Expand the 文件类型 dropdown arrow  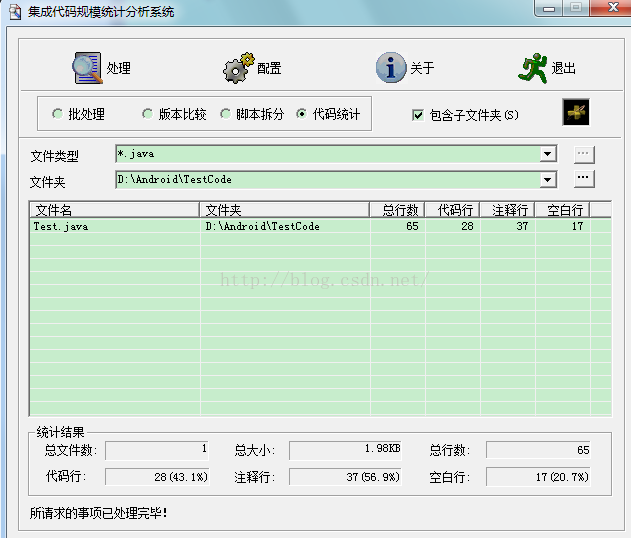pyautogui.click(x=548, y=154)
